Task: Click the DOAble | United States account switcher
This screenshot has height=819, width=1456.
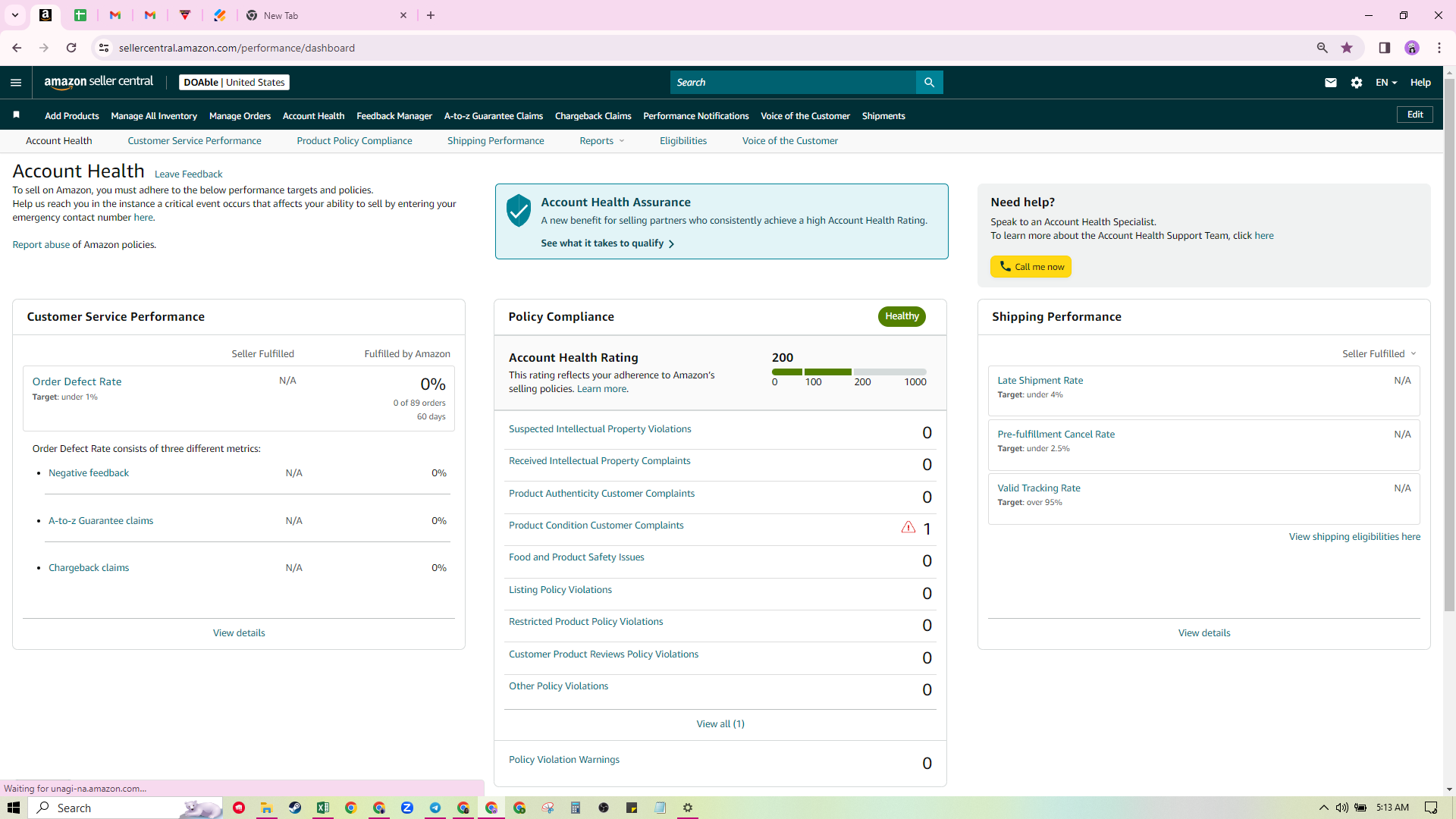Action: (x=234, y=82)
